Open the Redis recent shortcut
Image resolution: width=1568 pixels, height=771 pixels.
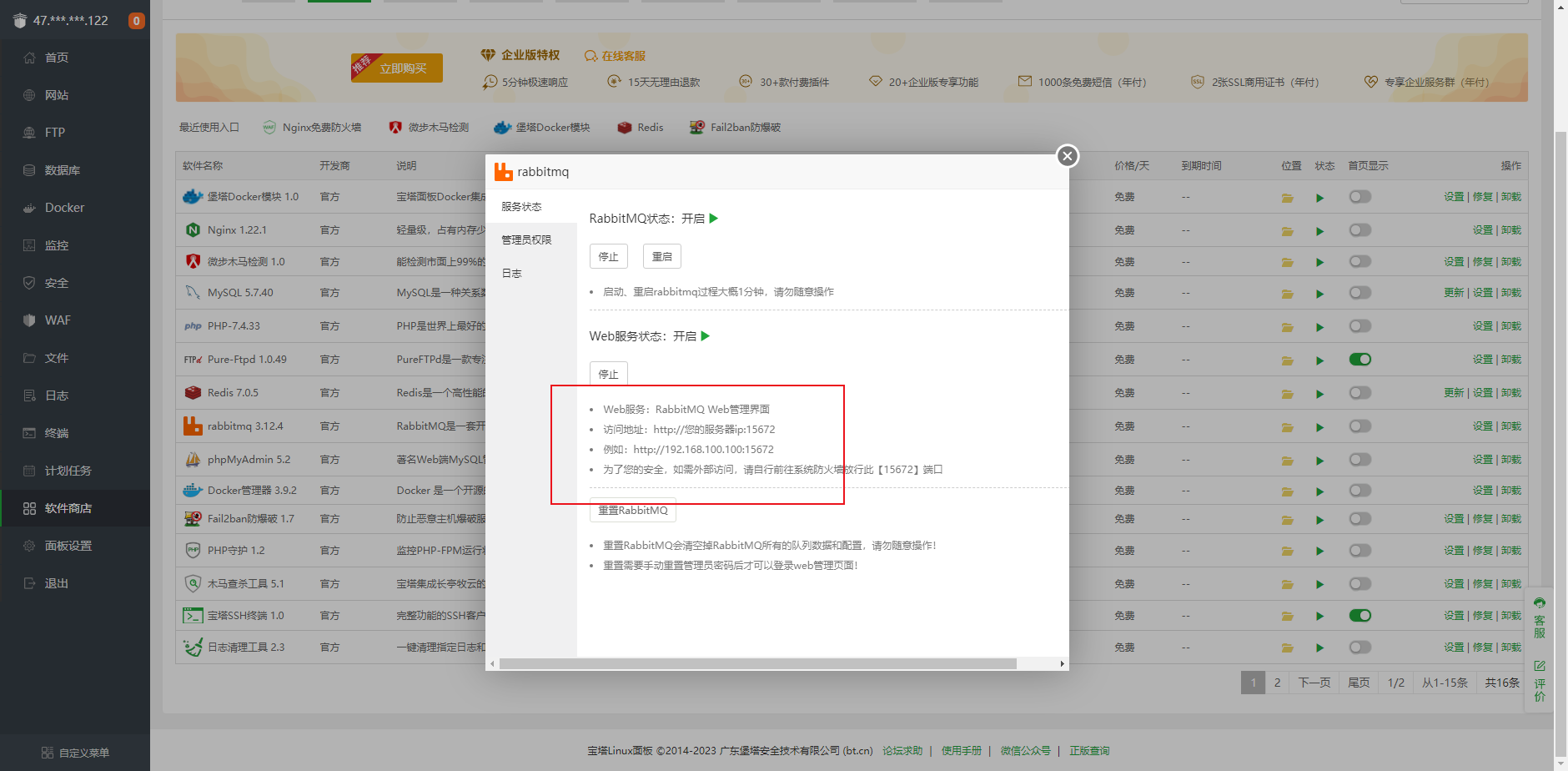tap(641, 128)
